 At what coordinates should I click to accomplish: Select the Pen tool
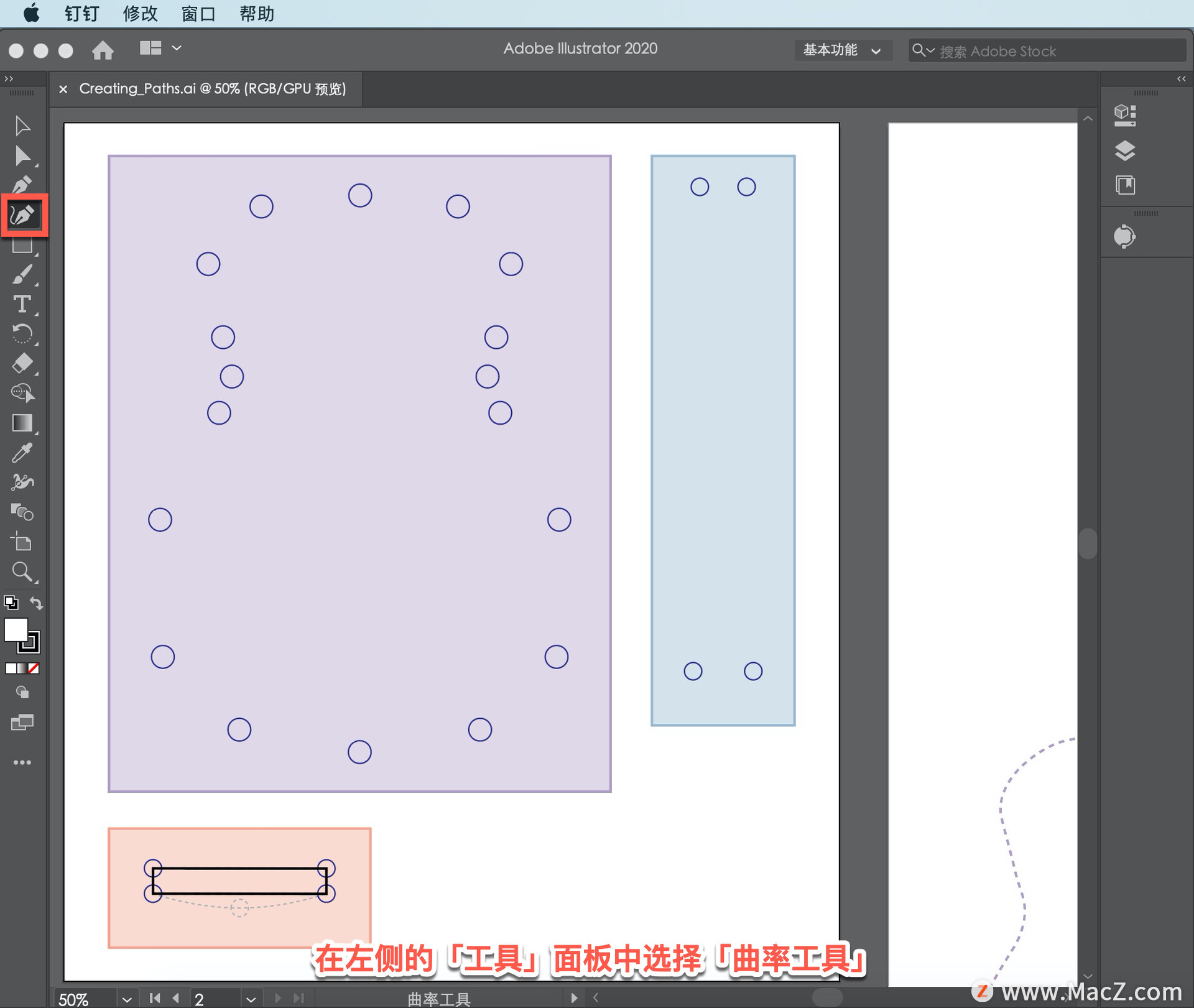[22, 185]
